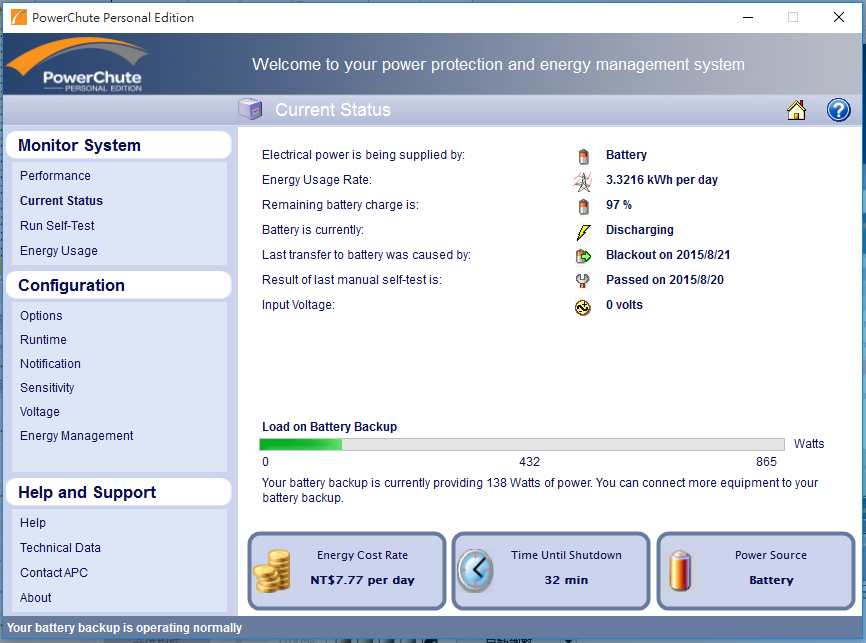The height and width of the screenshot is (643, 866).
Task: Click the 'Discharging' status text
Action: coord(640,230)
